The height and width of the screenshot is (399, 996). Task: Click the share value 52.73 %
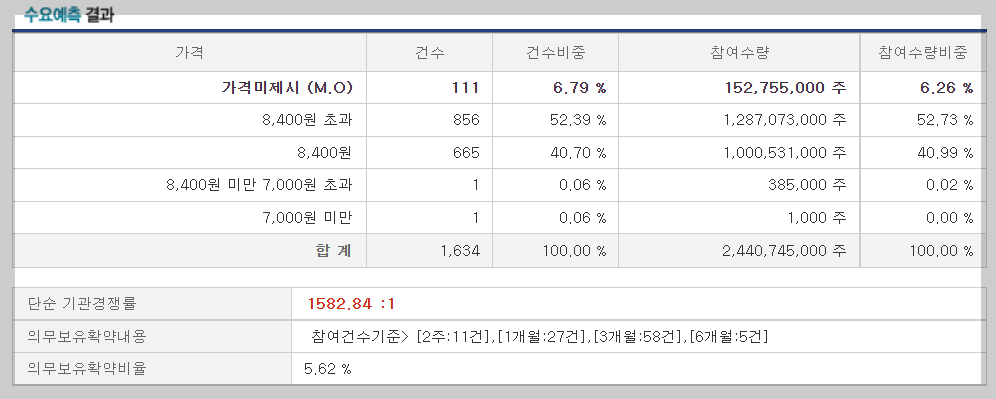(945, 120)
